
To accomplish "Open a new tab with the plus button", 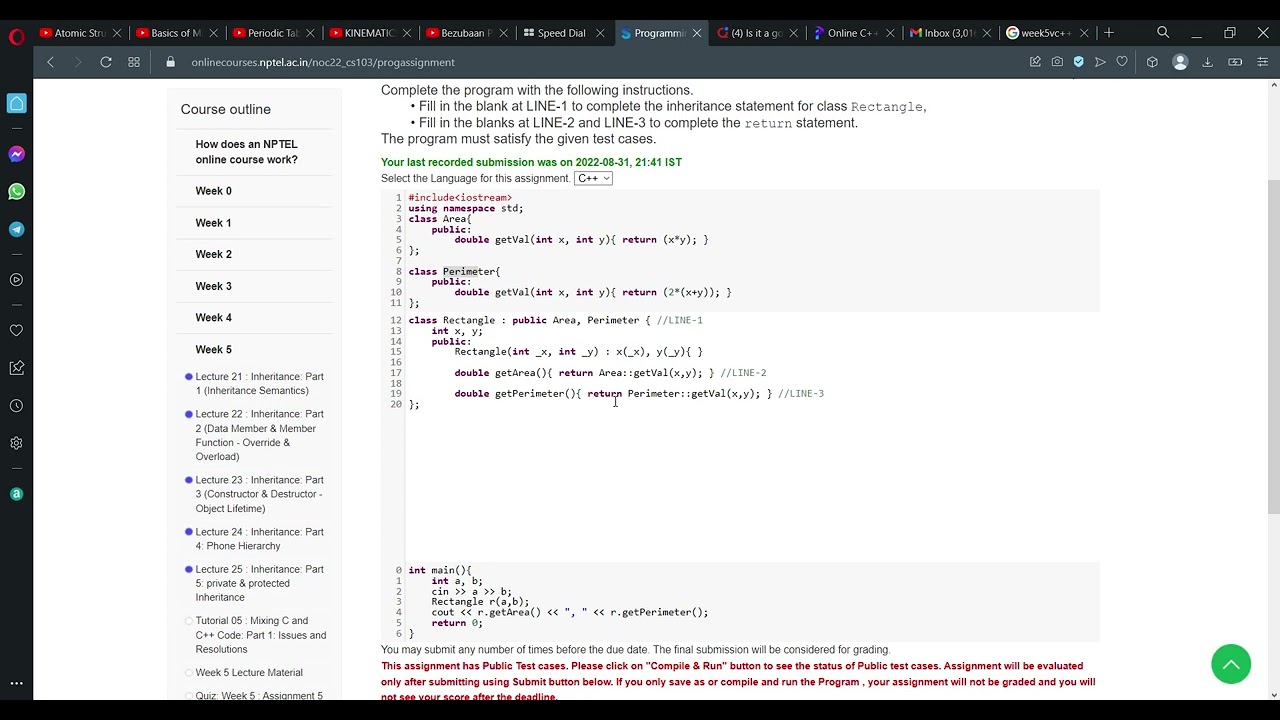I will 1109,33.
